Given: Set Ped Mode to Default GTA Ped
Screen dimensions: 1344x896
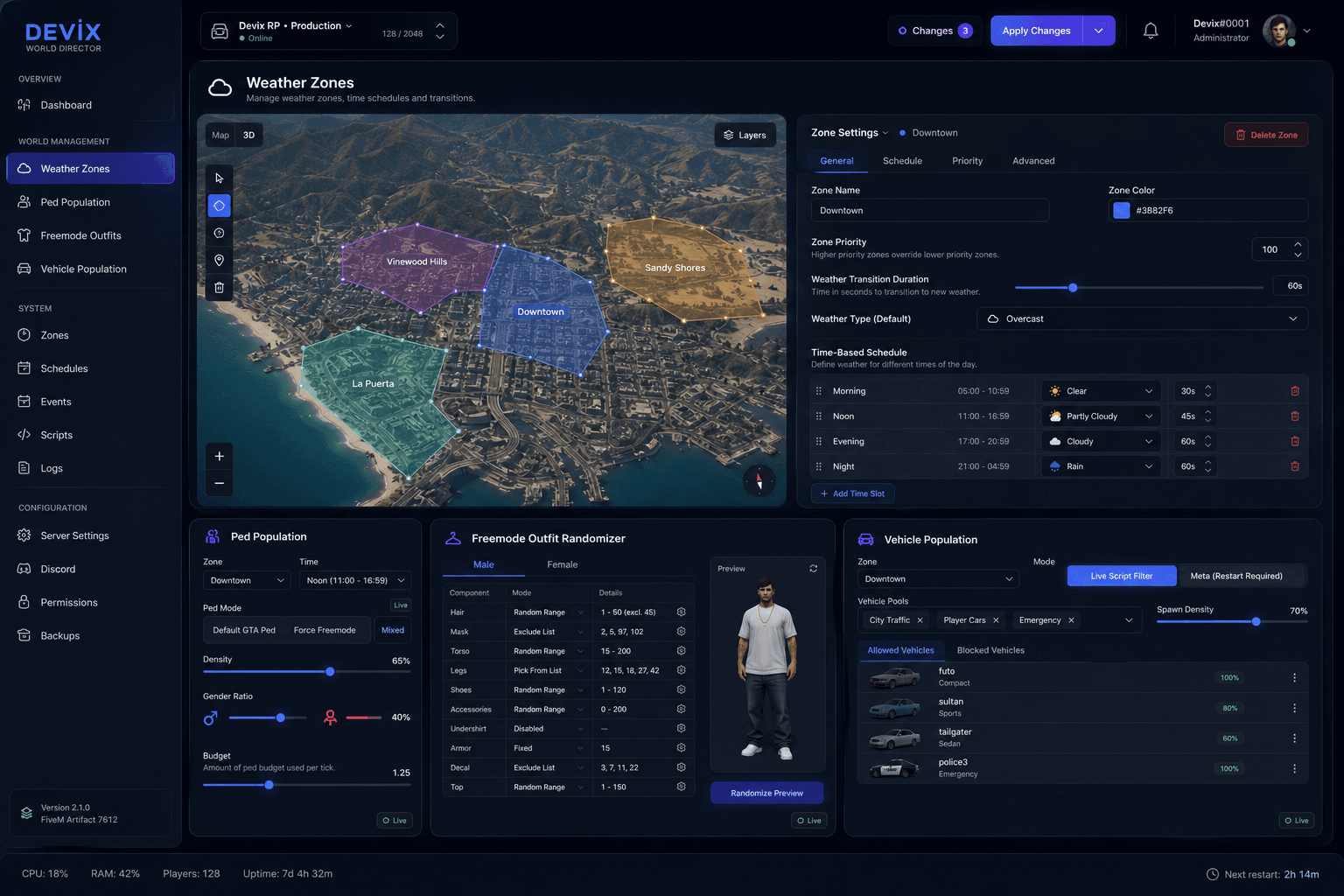Looking at the screenshot, I should click(244, 630).
